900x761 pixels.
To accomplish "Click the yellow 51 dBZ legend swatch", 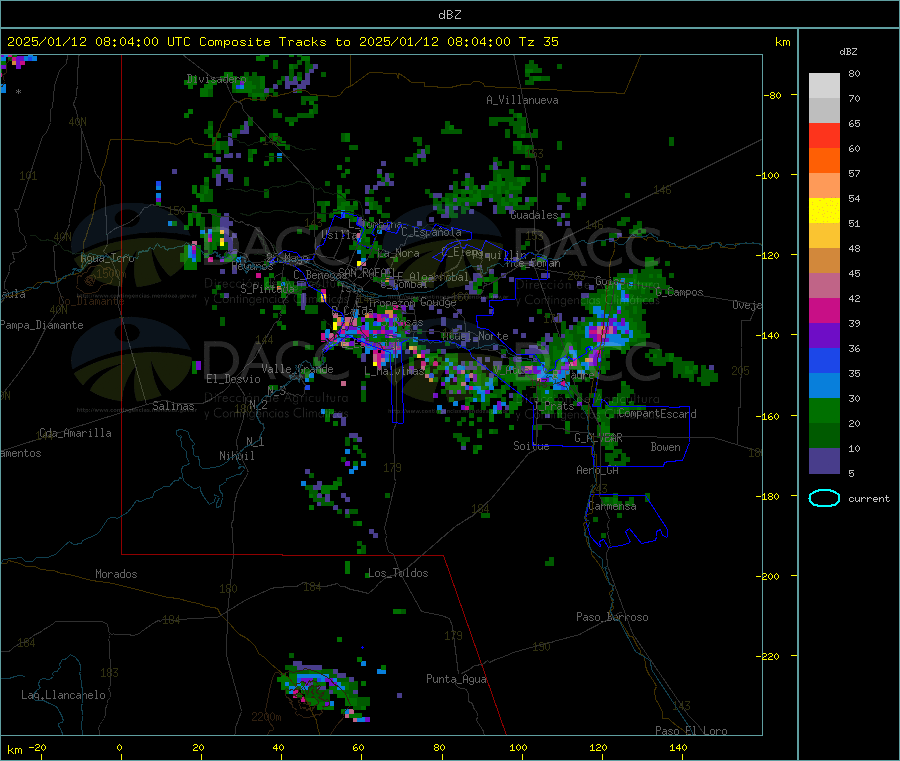I will [x=824, y=211].
